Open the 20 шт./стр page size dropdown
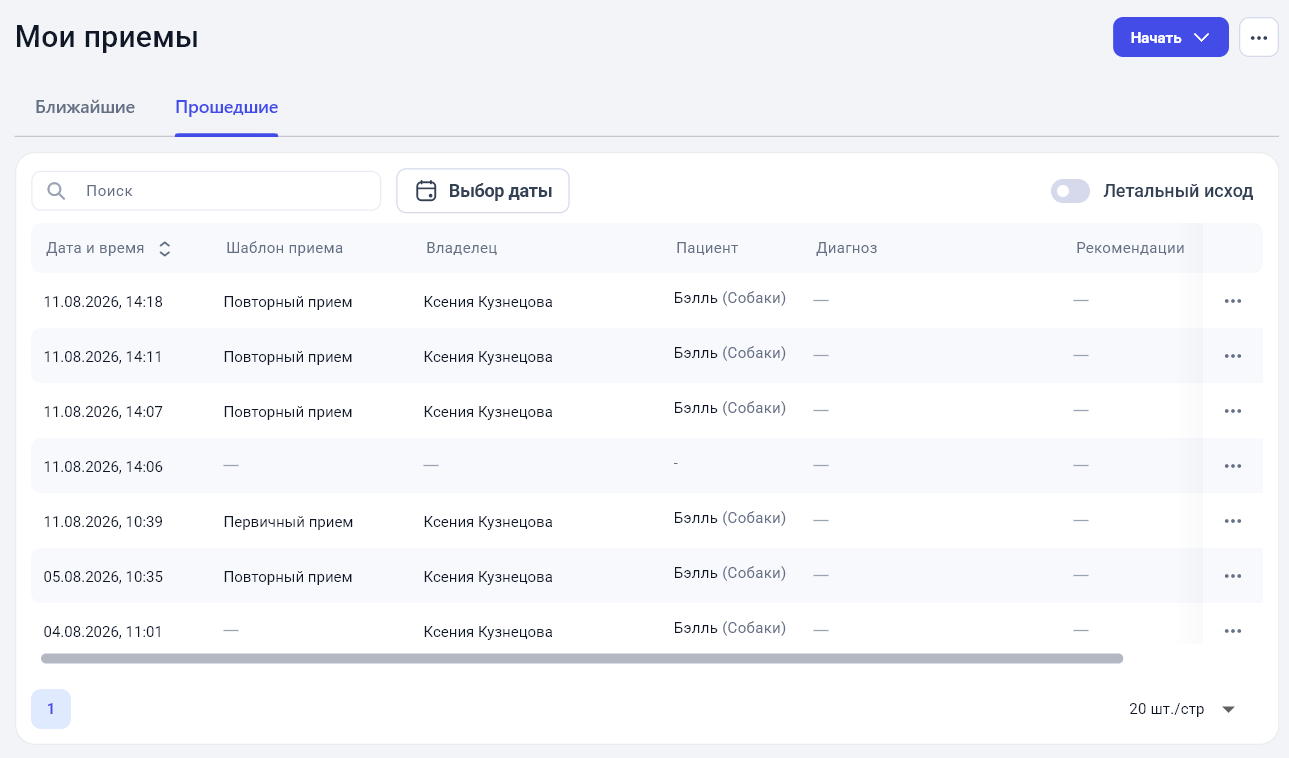The width and height of the screenshot is (1289, 758). click(x=1183, y=709)
